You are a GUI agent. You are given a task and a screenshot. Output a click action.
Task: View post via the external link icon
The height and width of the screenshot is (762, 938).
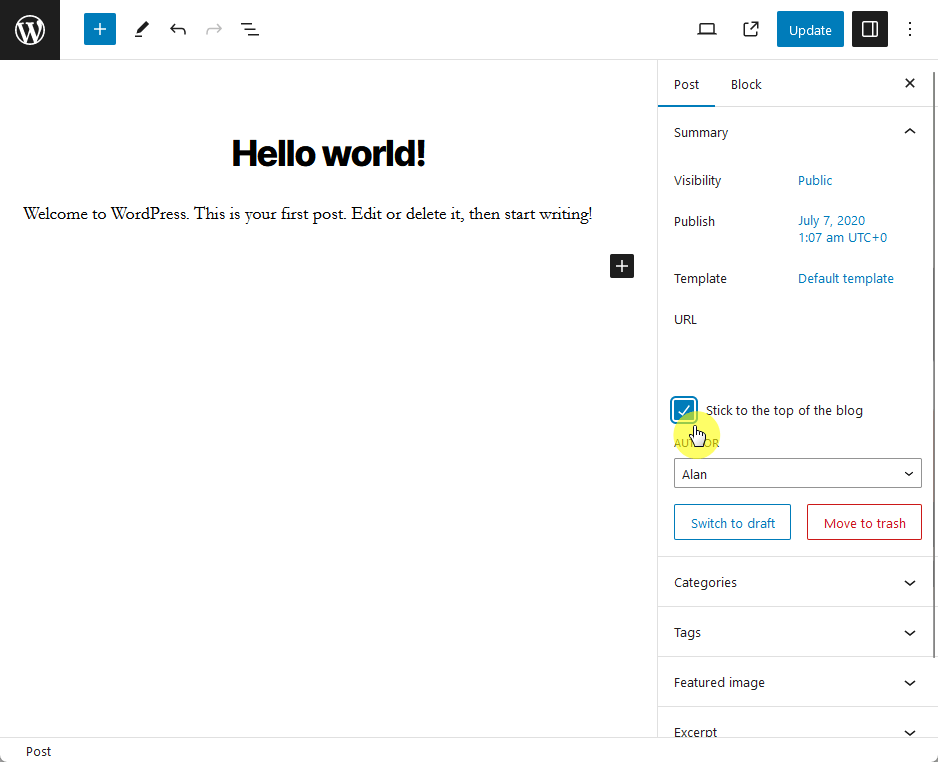click(750, 29)
